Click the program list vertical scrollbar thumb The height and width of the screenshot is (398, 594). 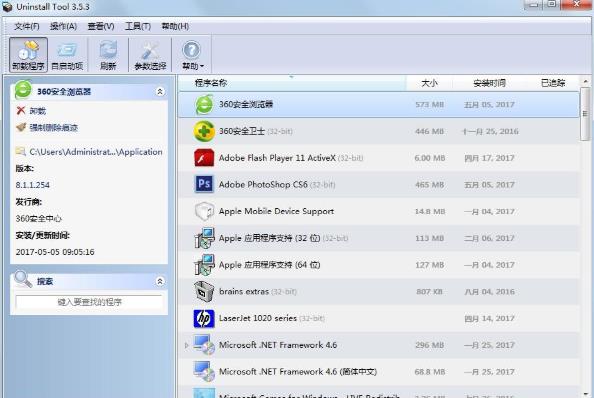[585, 114]
